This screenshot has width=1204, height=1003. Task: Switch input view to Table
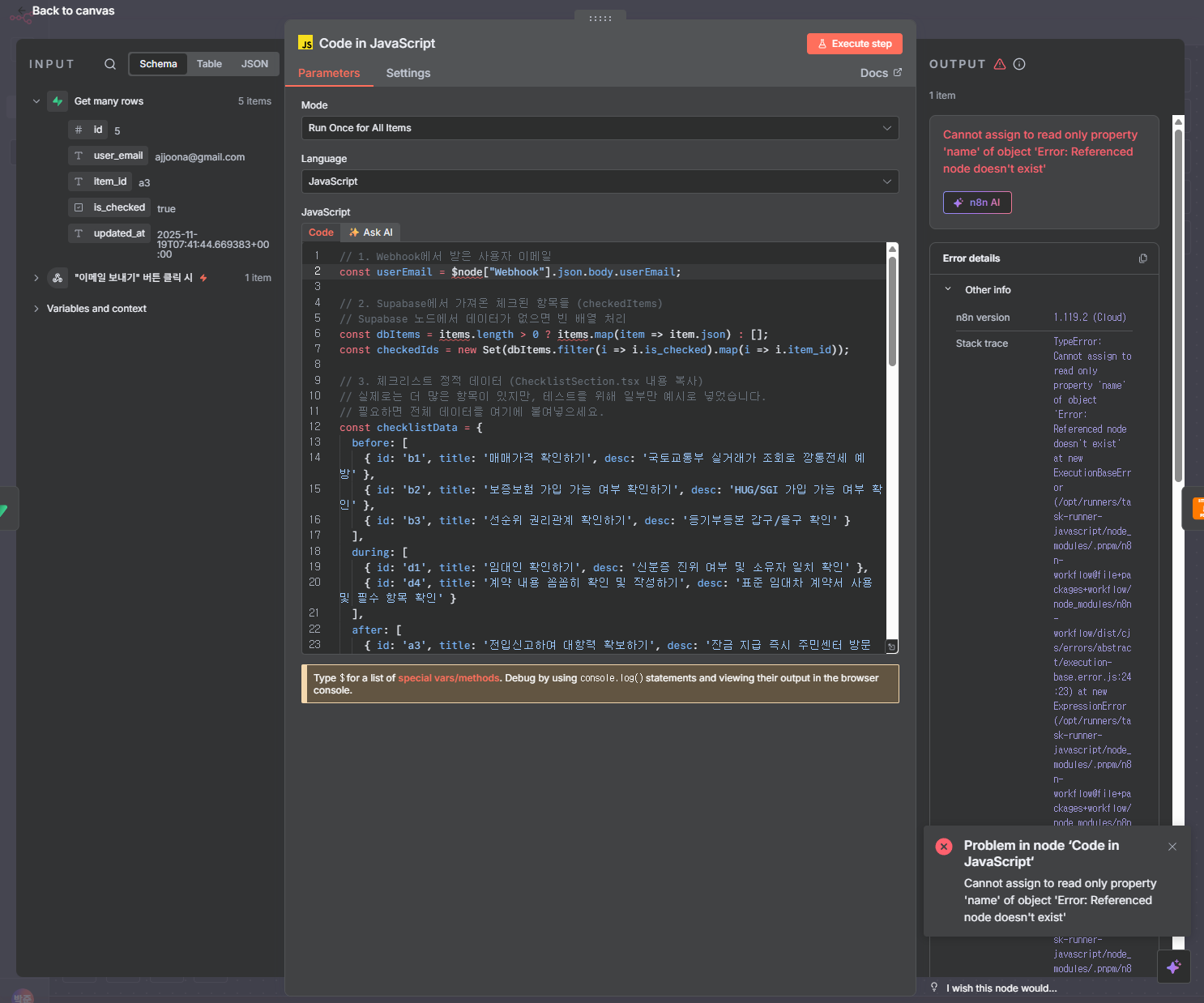209,64
